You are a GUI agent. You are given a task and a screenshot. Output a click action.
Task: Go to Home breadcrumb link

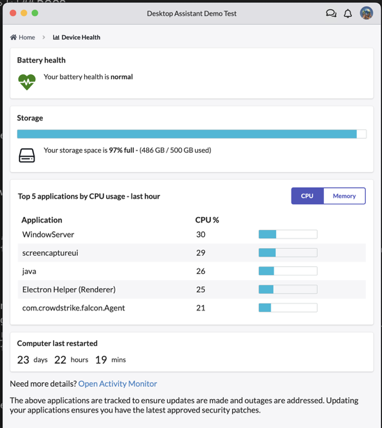pos(22,37)
